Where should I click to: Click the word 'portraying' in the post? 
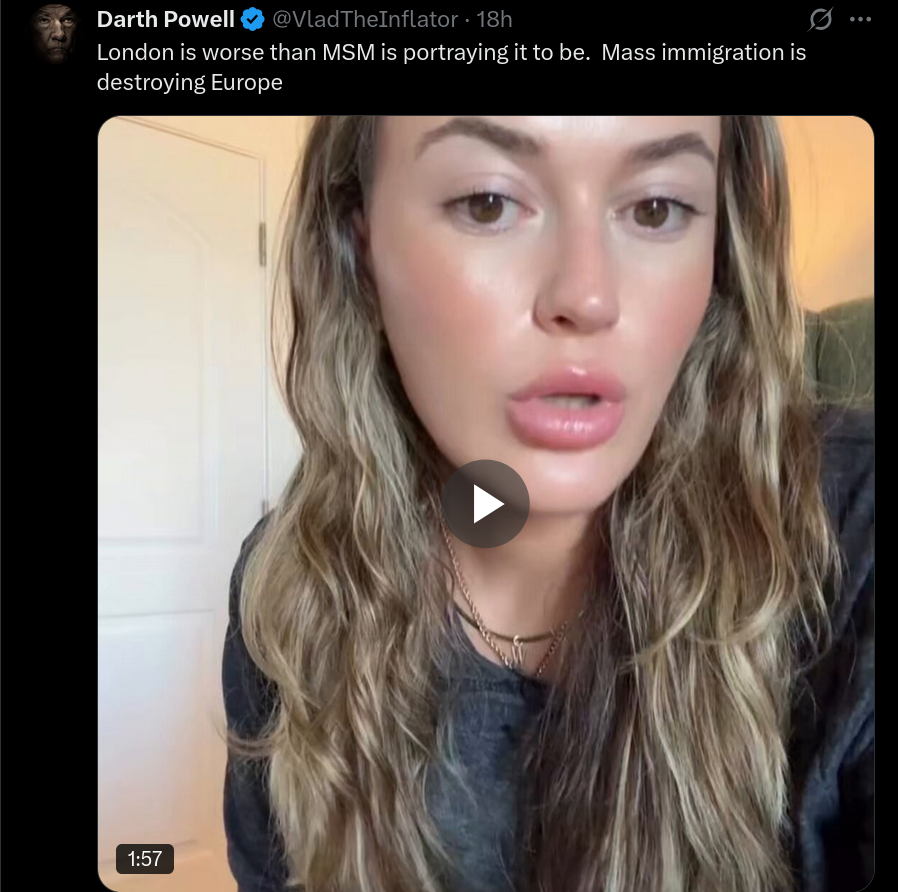click(x=455, y=53)
